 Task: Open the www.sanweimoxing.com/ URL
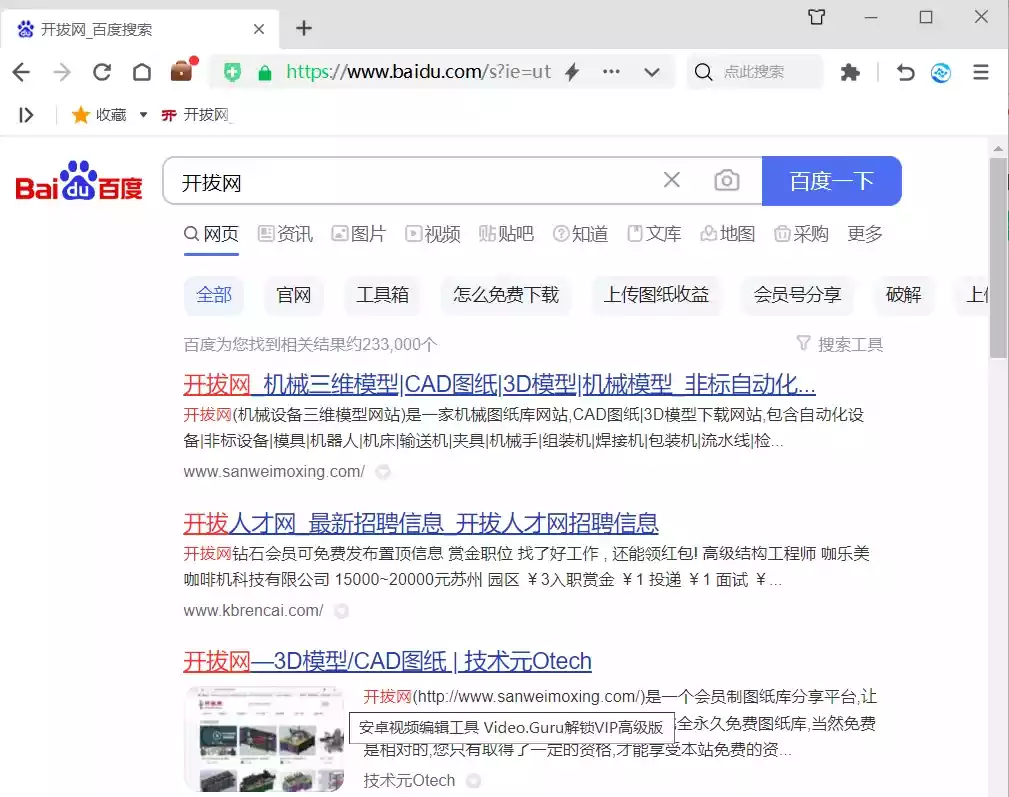pyautogui.click(x=274, y=472)
